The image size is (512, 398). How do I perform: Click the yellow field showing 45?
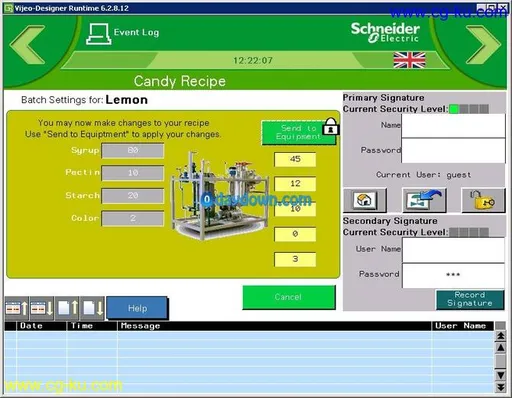coord(295,159)
